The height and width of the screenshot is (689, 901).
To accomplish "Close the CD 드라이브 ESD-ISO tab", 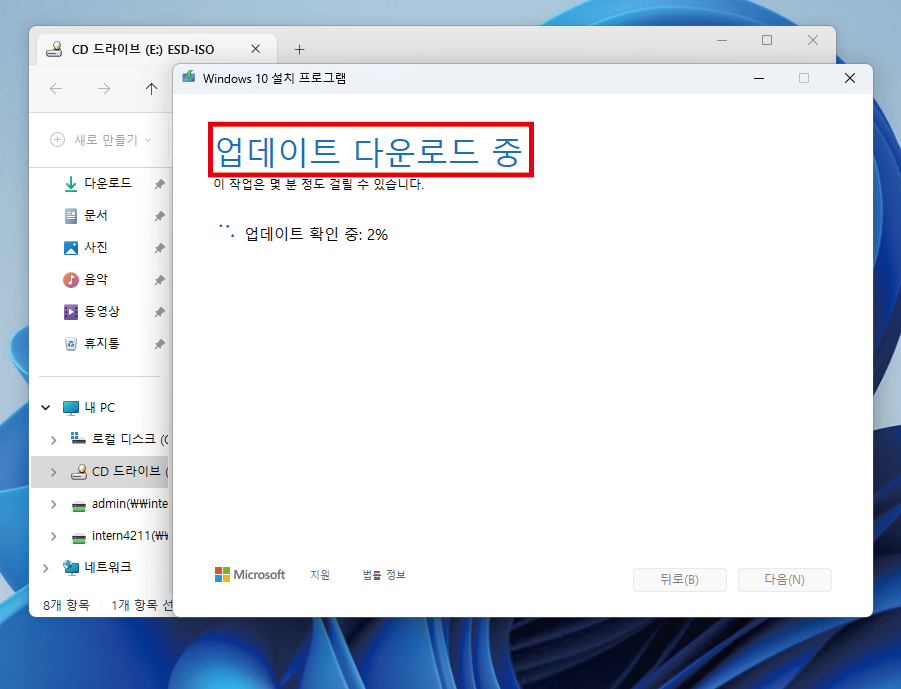I will pyautogui.click(x=256, y=49).
